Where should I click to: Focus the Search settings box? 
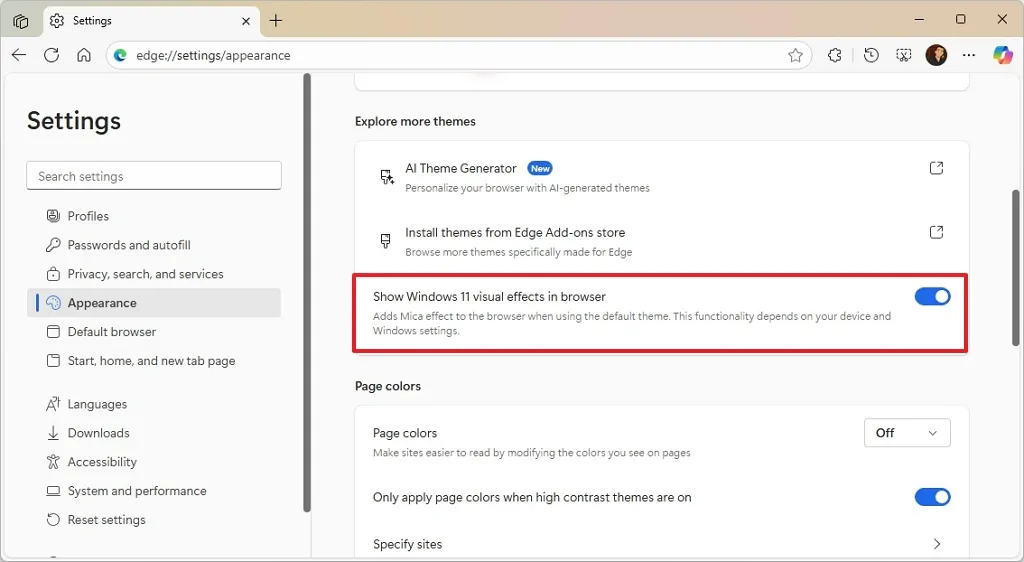154,176
